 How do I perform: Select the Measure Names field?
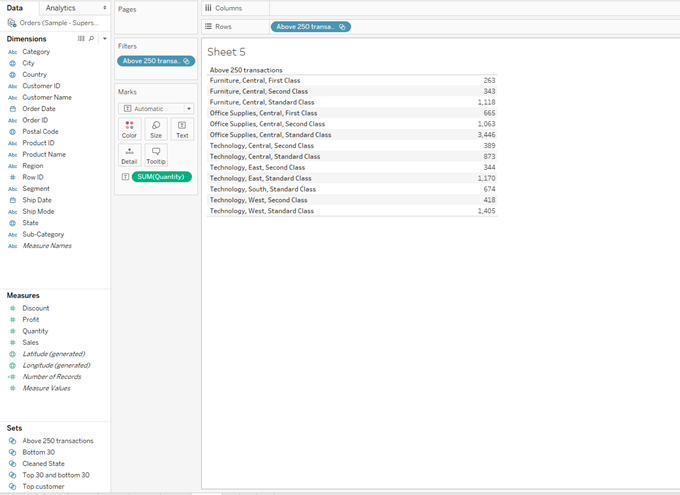[47, 246]
